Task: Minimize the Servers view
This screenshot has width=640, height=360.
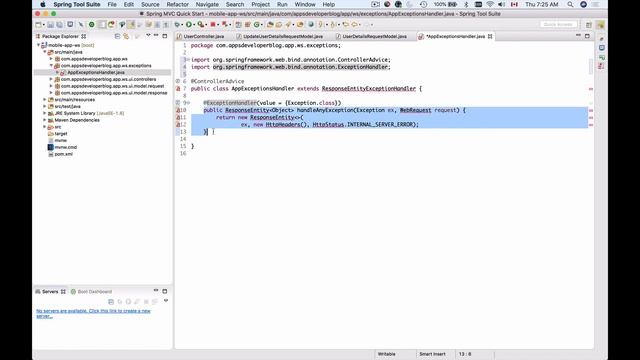Action: [156, 291]
